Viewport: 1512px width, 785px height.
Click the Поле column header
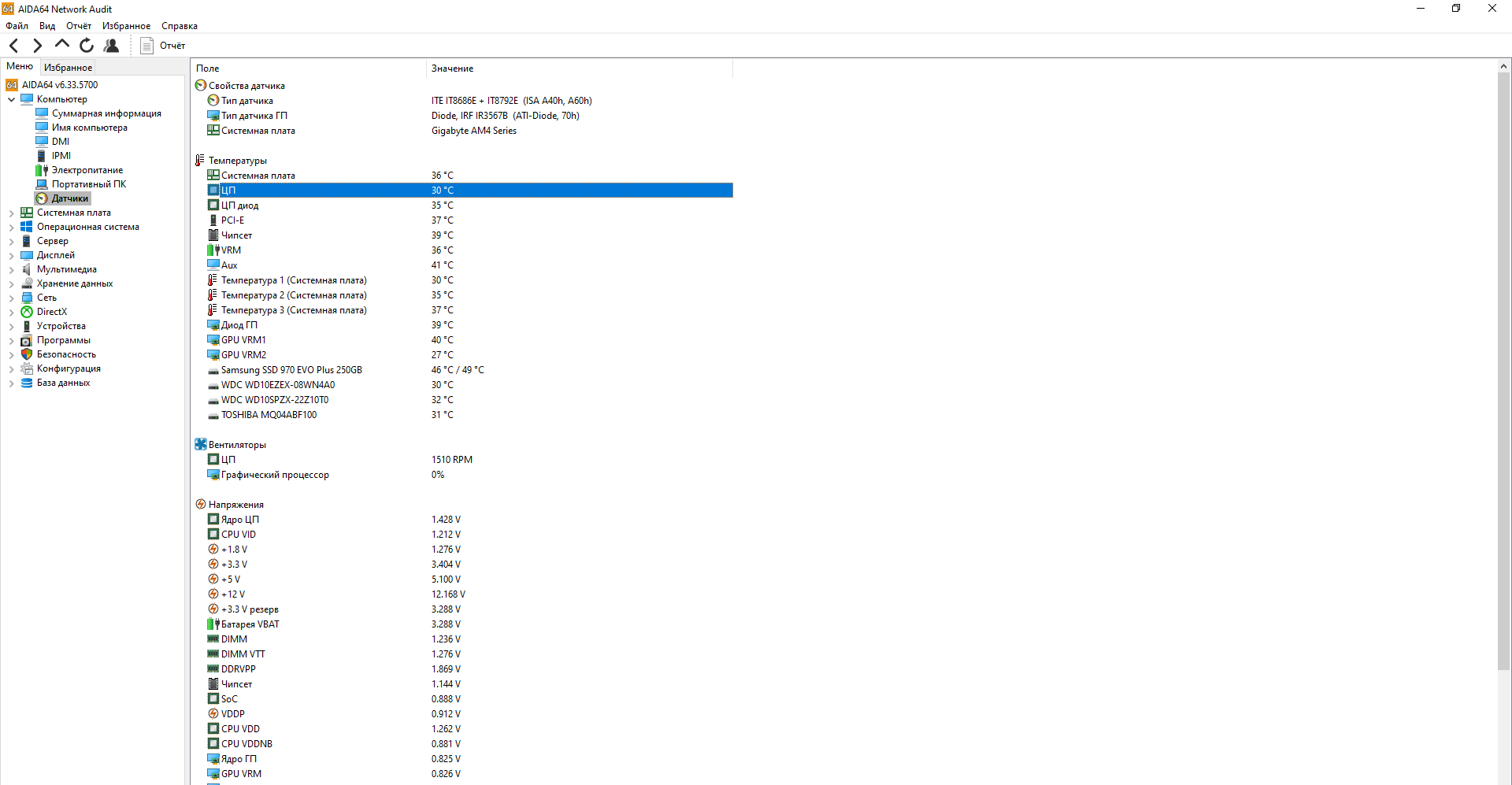pyautogui.click(x=308, y=69)
